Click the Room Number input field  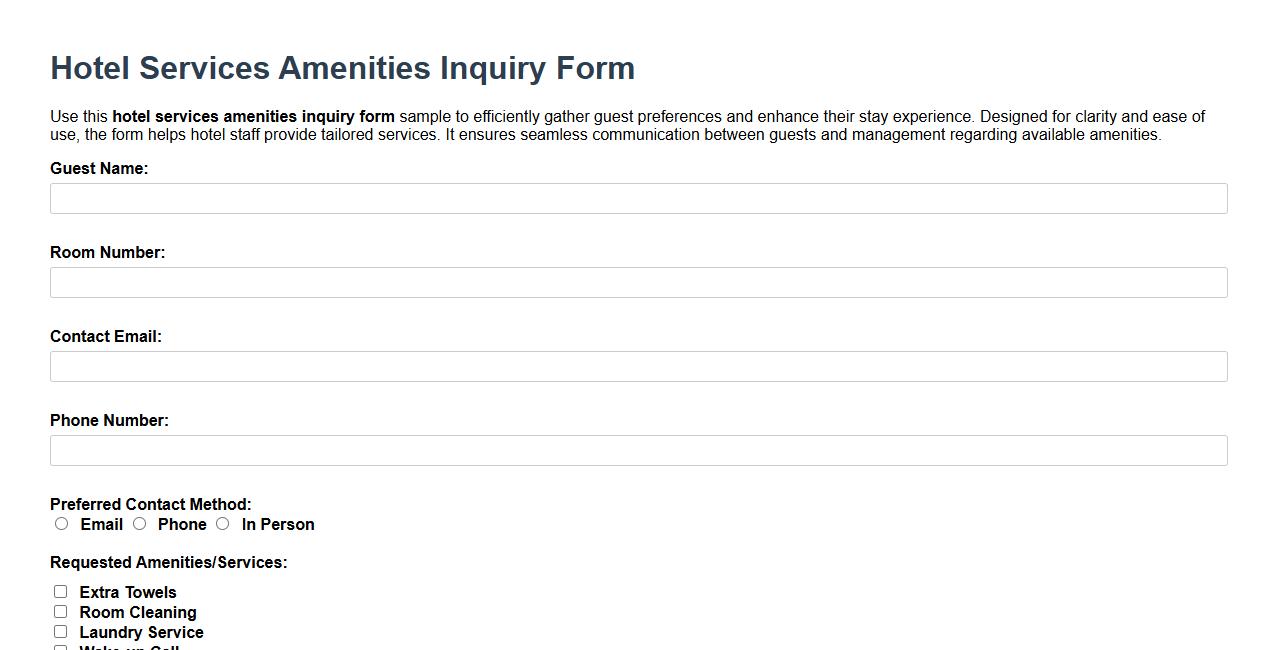tap(638, 282)
